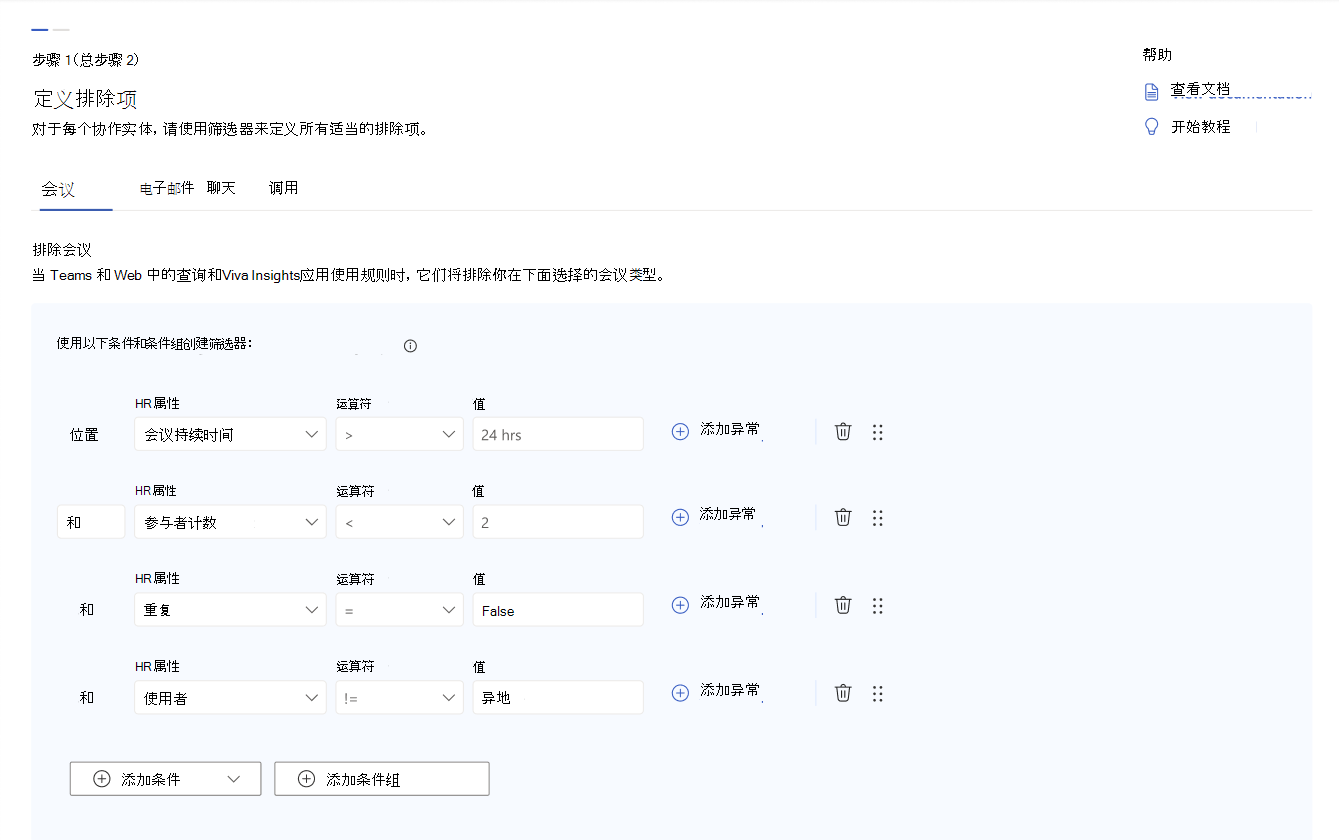
Task: Expand the 添加条件 split button
Action: tap(234, 779)
